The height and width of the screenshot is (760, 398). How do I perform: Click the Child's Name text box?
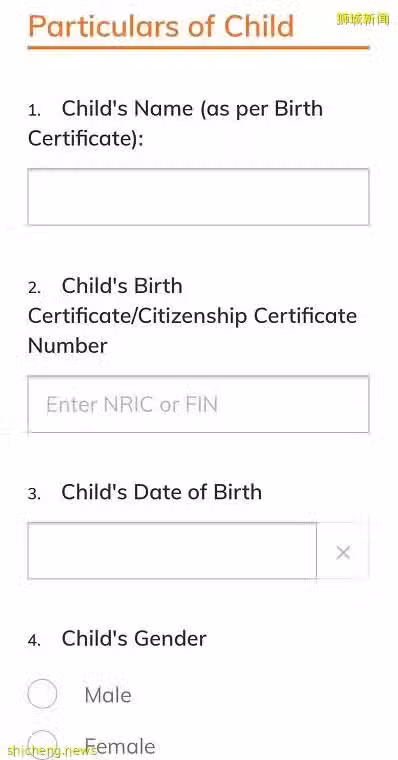tap(198, 197)
